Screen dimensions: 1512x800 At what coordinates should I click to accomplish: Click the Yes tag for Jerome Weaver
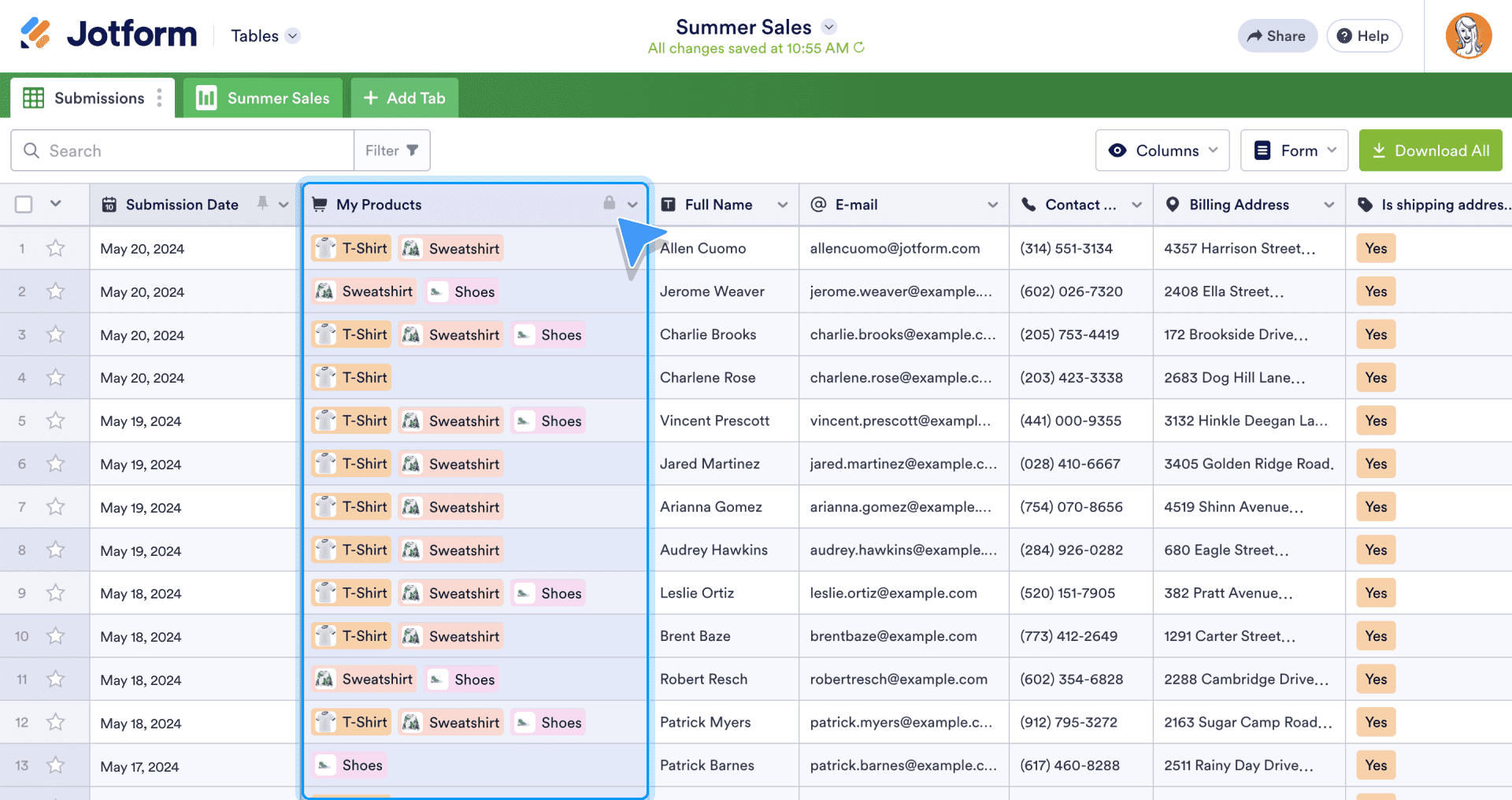pyautogui.click(x=1376, y=291)
